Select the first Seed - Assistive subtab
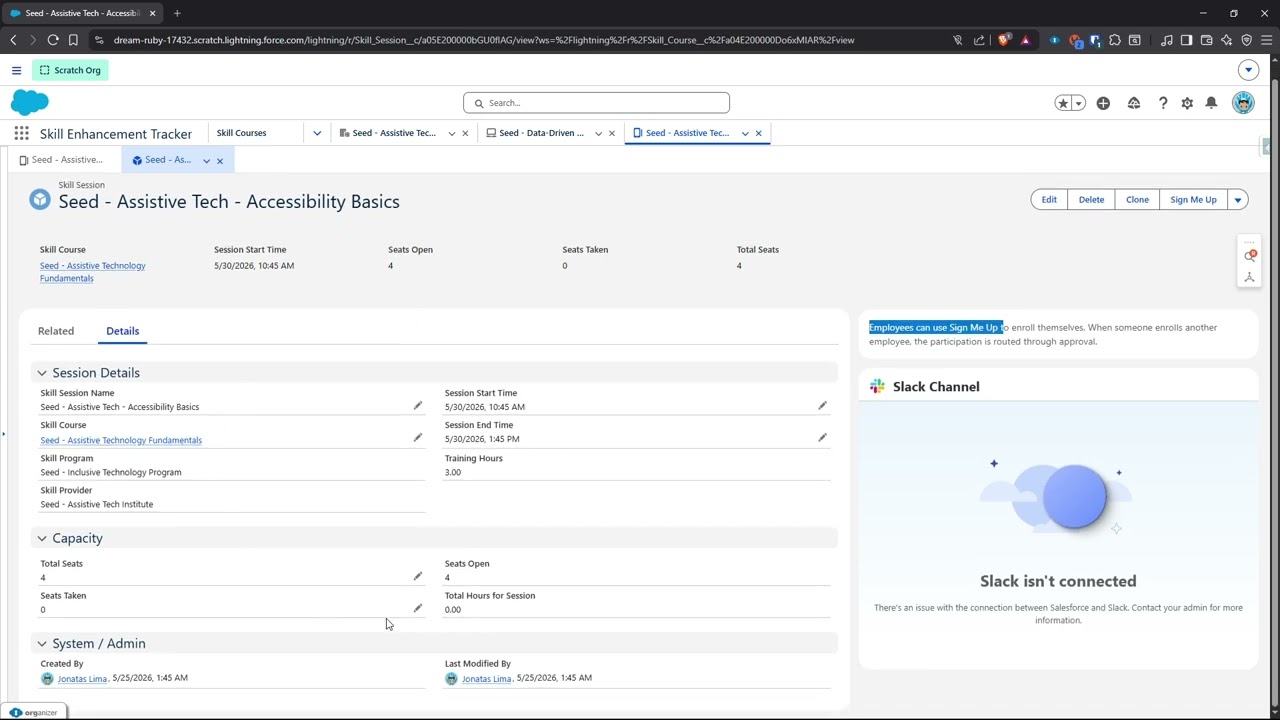 61,160
